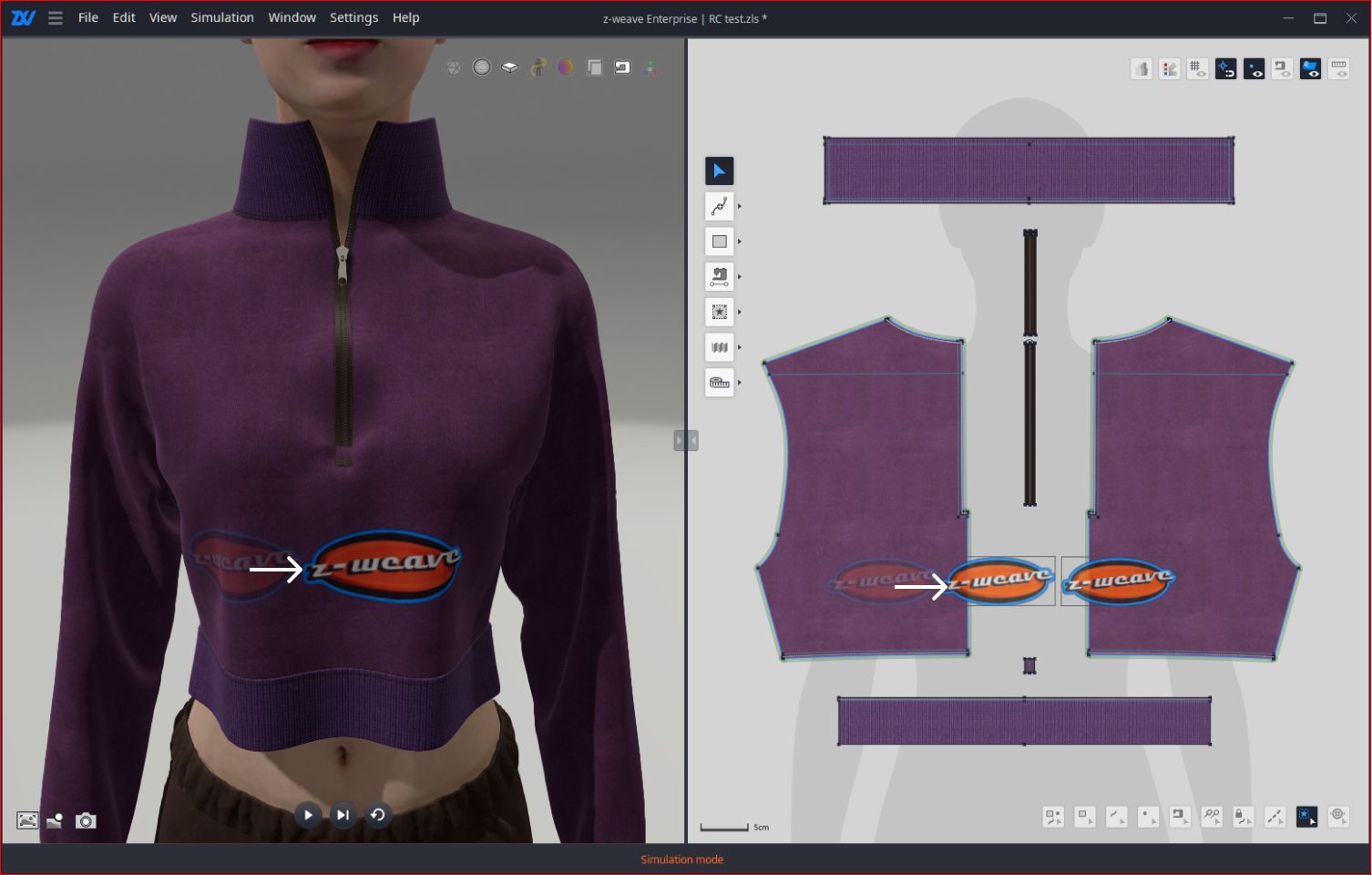Open the Simulation menu
Image resolution: width=1372 pixels, height=875 pixels.
[x=222, y=17]
